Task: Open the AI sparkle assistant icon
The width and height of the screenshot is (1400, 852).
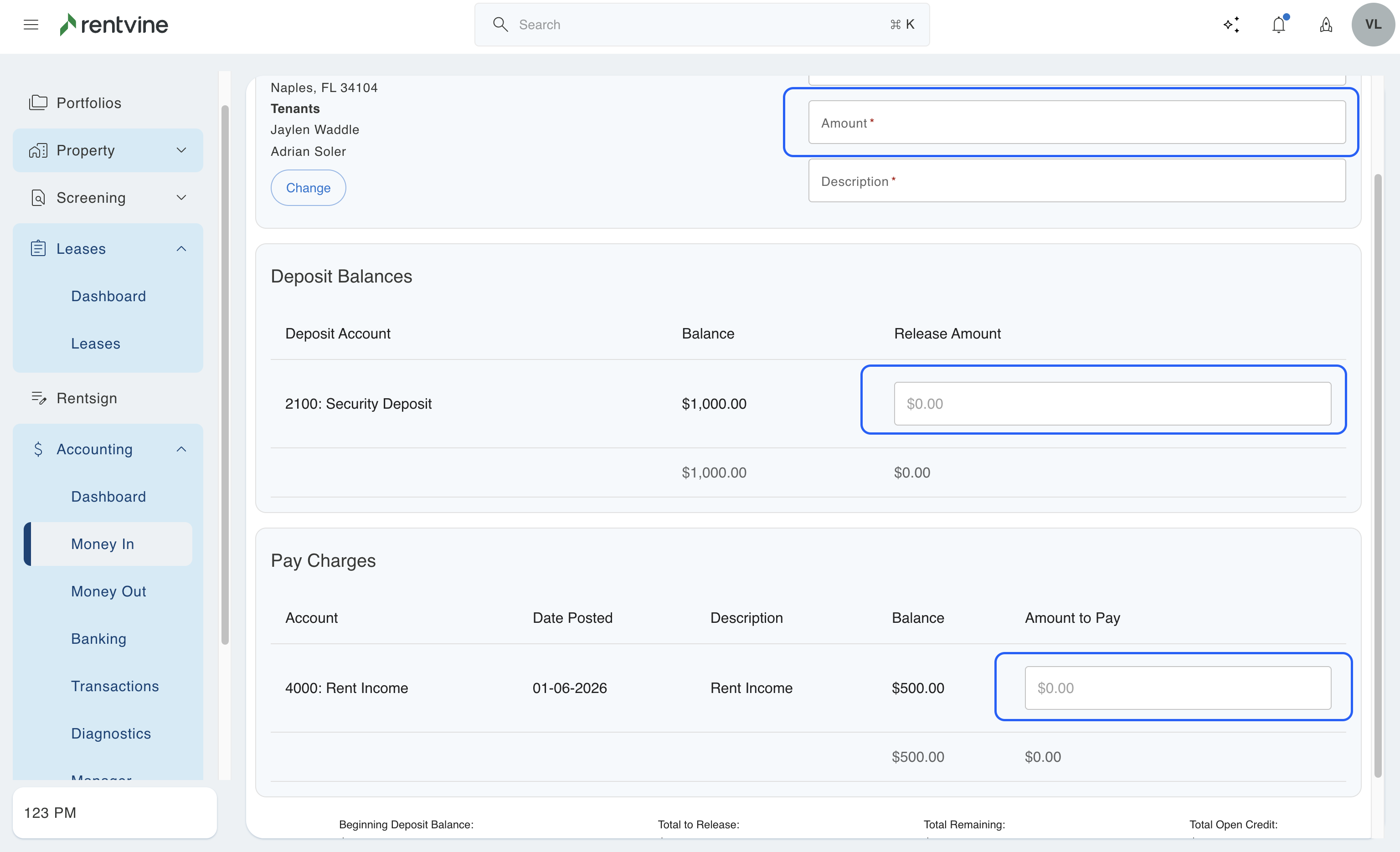Action: coord(1231,25)
